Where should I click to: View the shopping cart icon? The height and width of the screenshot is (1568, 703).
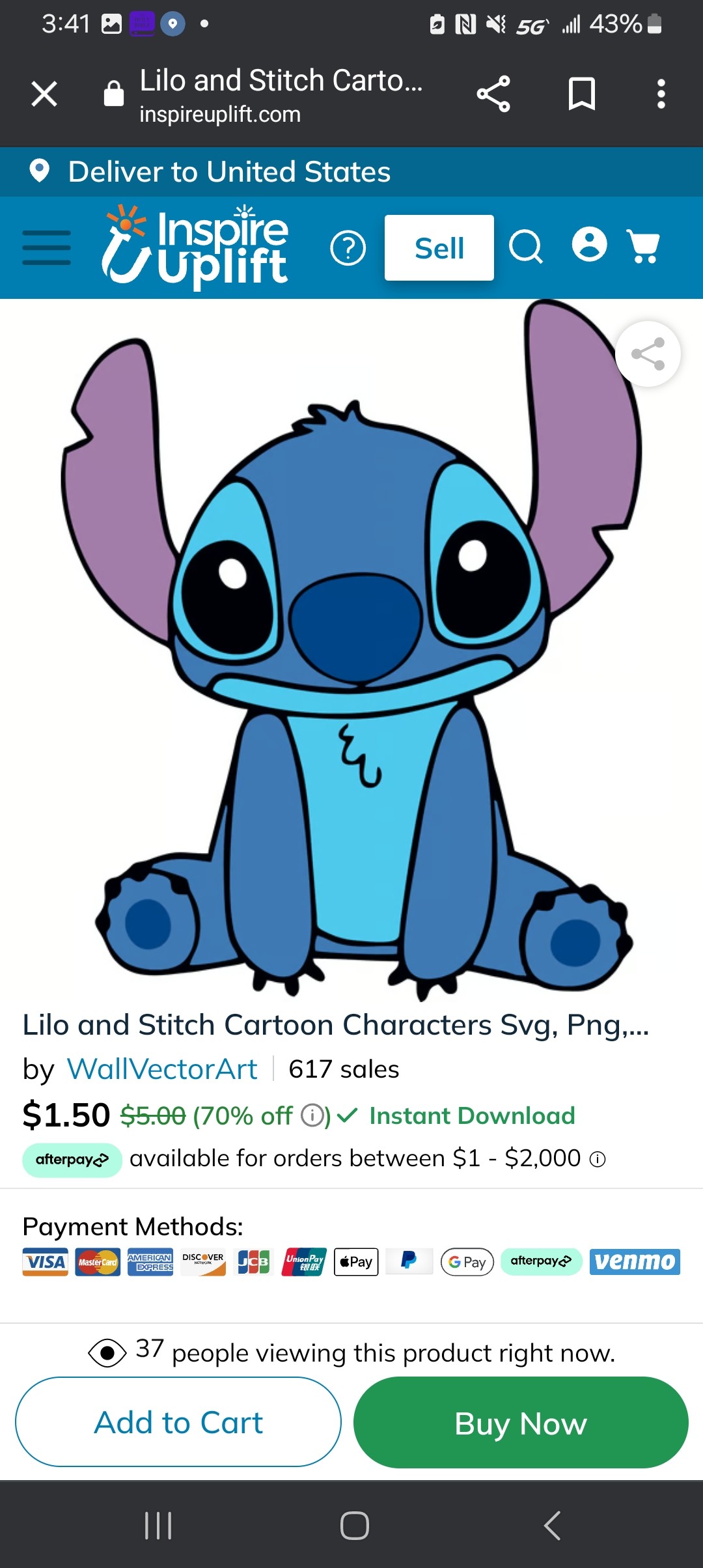[x=644, y=246]
